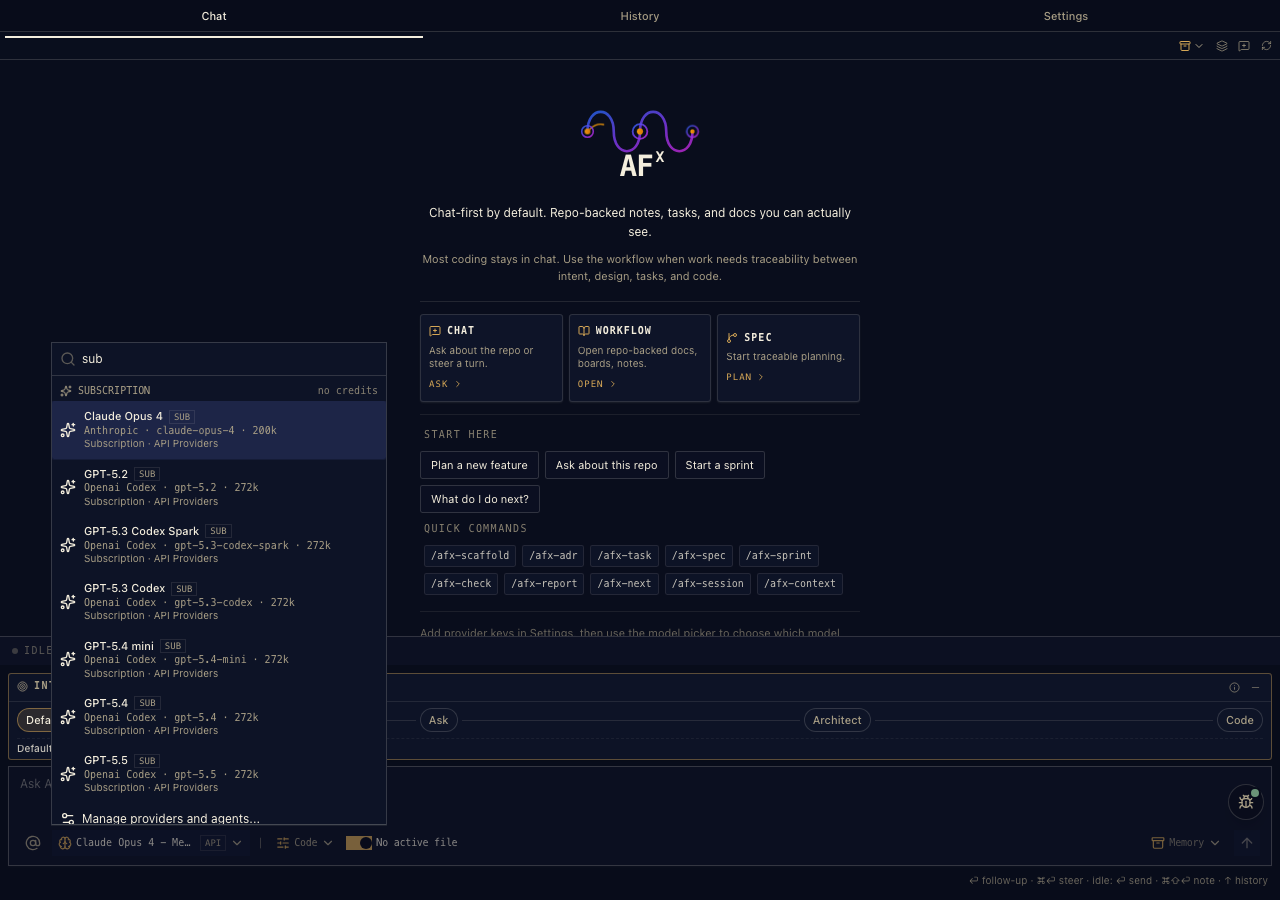Click the chat bubble icon on CHAT card

[x=435, y=330]
